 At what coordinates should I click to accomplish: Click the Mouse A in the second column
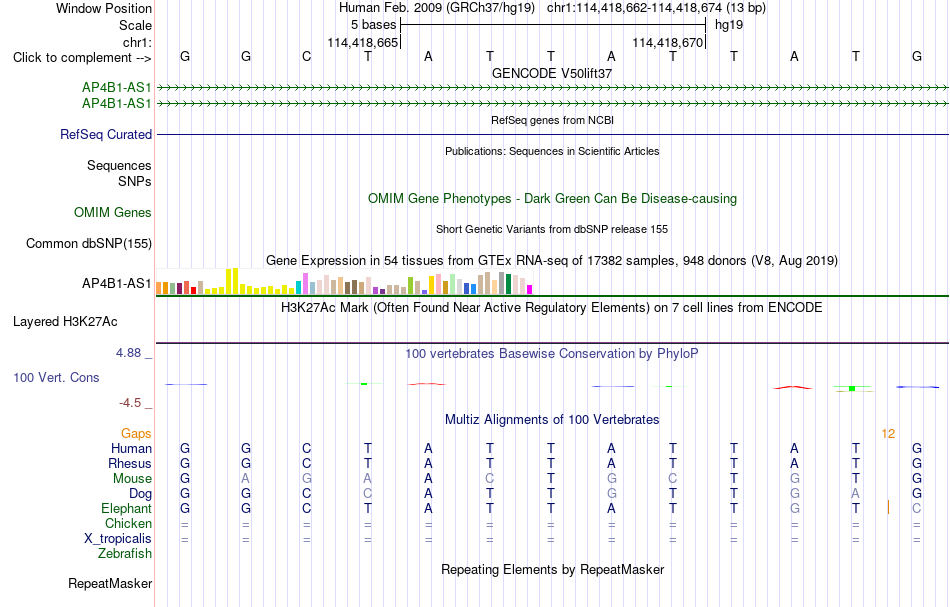click(246, 479)
